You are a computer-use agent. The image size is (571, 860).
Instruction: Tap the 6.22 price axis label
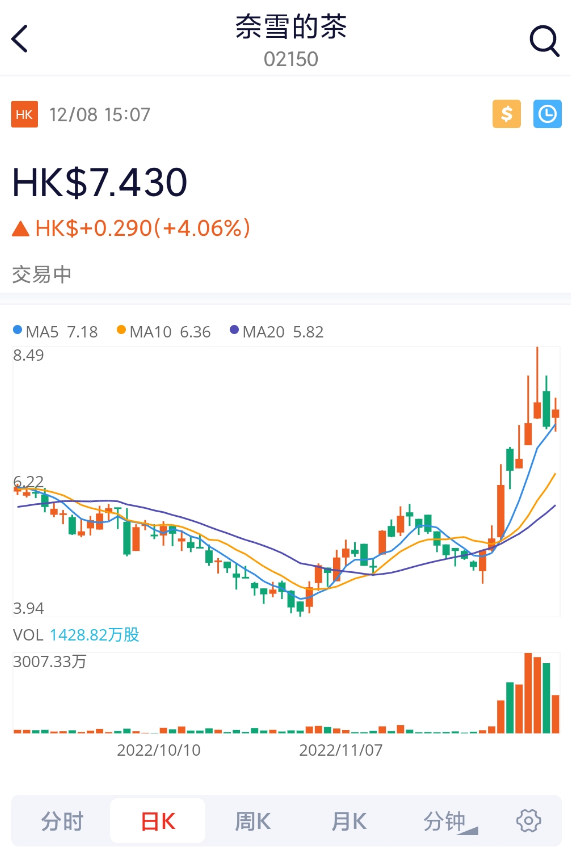tap(28, 482)
